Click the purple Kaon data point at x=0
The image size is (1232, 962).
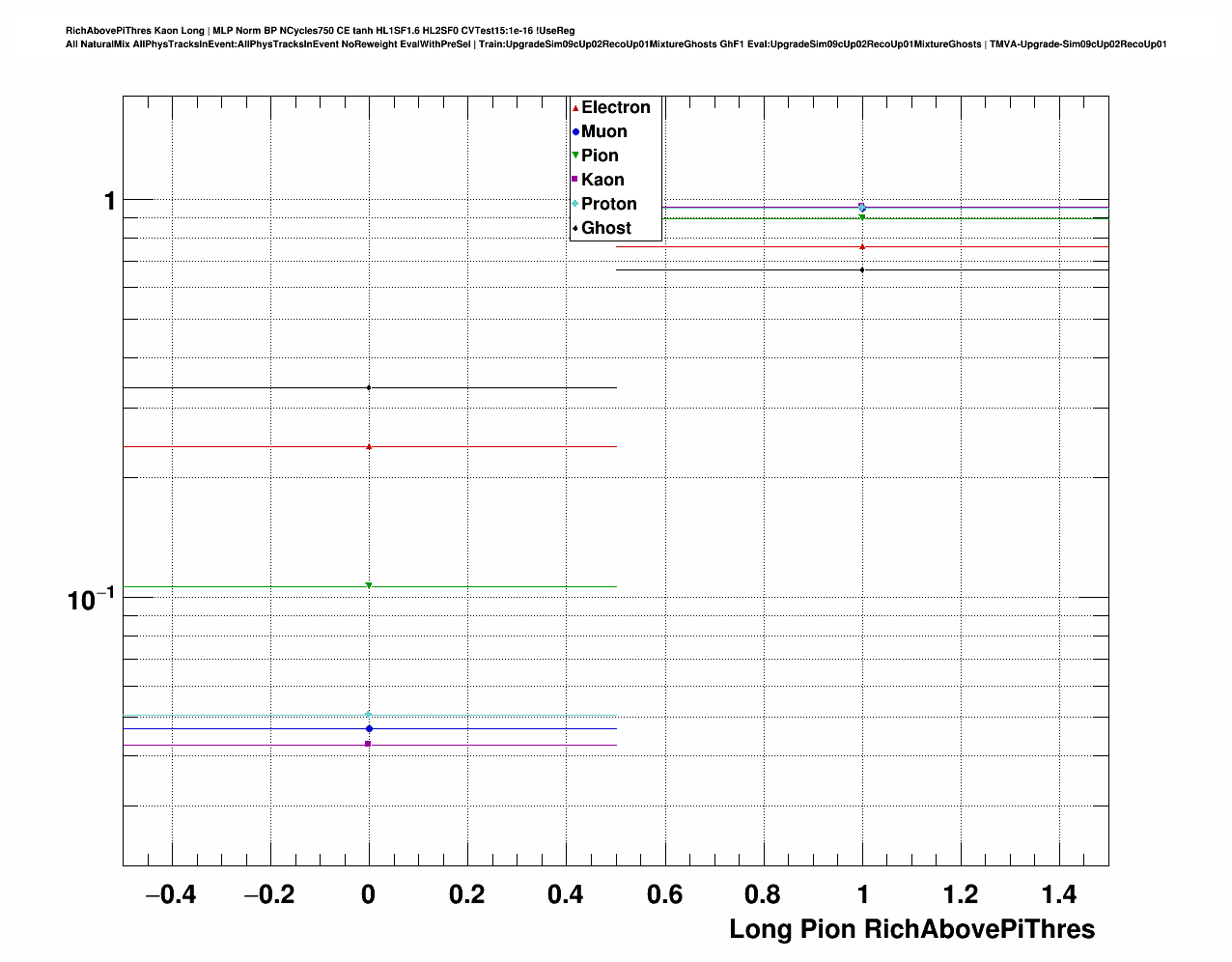point(368,744)
